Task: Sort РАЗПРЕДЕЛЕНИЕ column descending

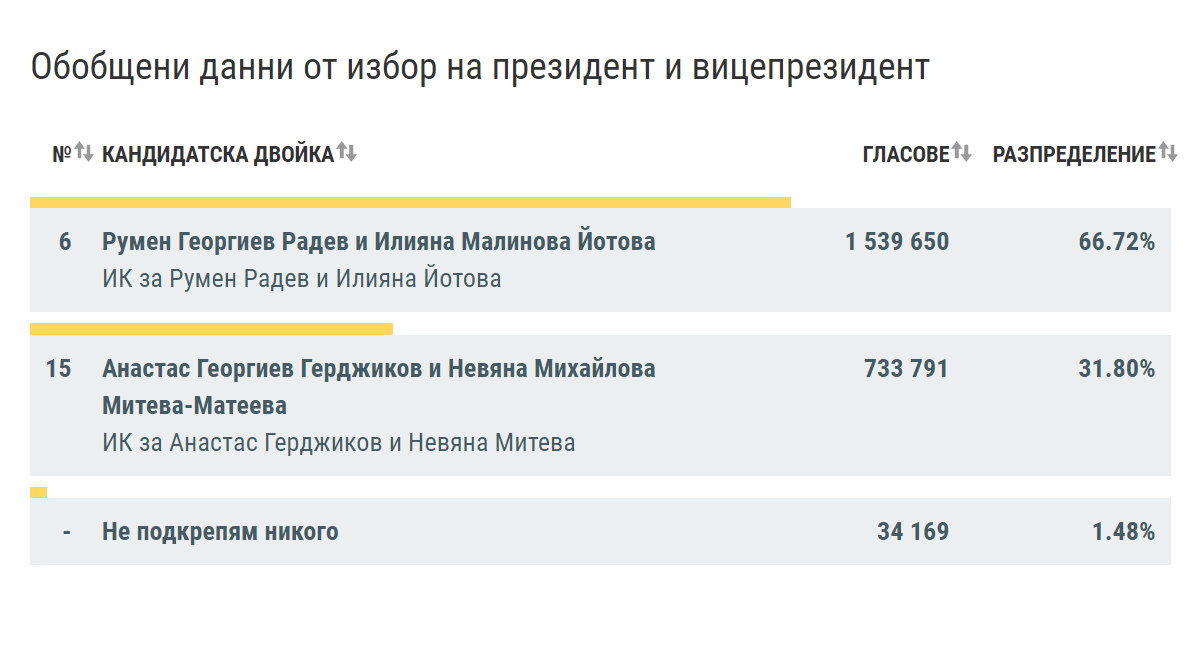Action: click(x=1172, y=153)
